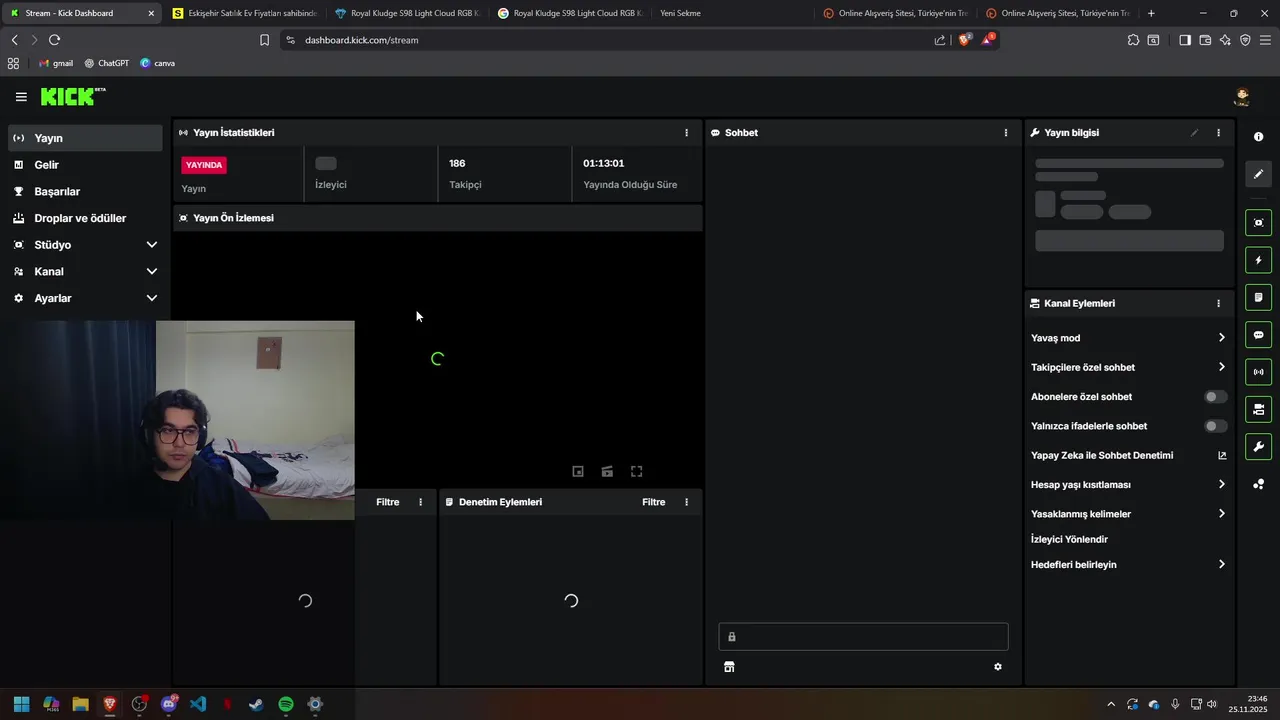Open Spotify from the taskbar

(x=286, y=704)
